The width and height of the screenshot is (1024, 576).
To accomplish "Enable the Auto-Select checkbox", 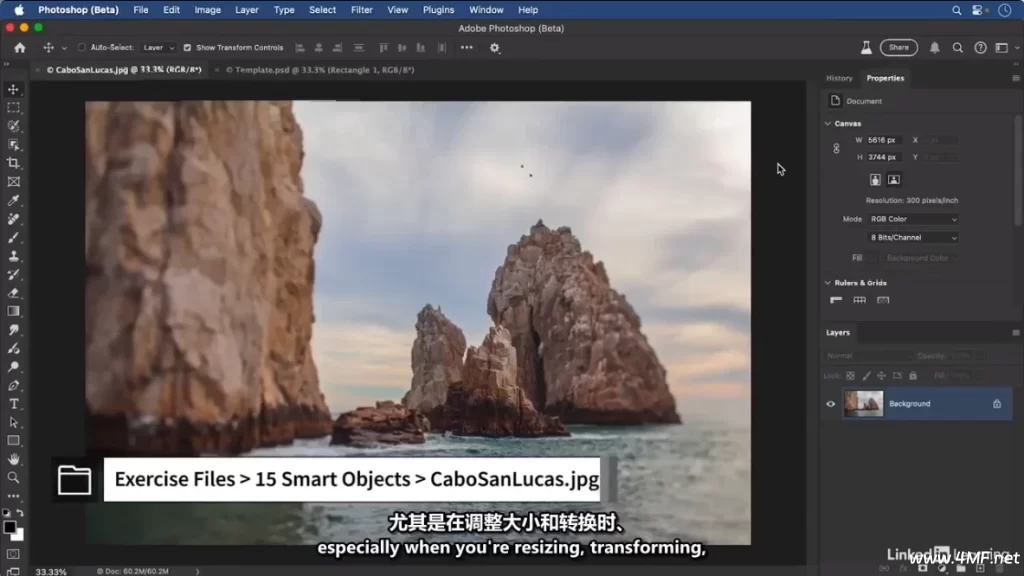I will (81, 47).
